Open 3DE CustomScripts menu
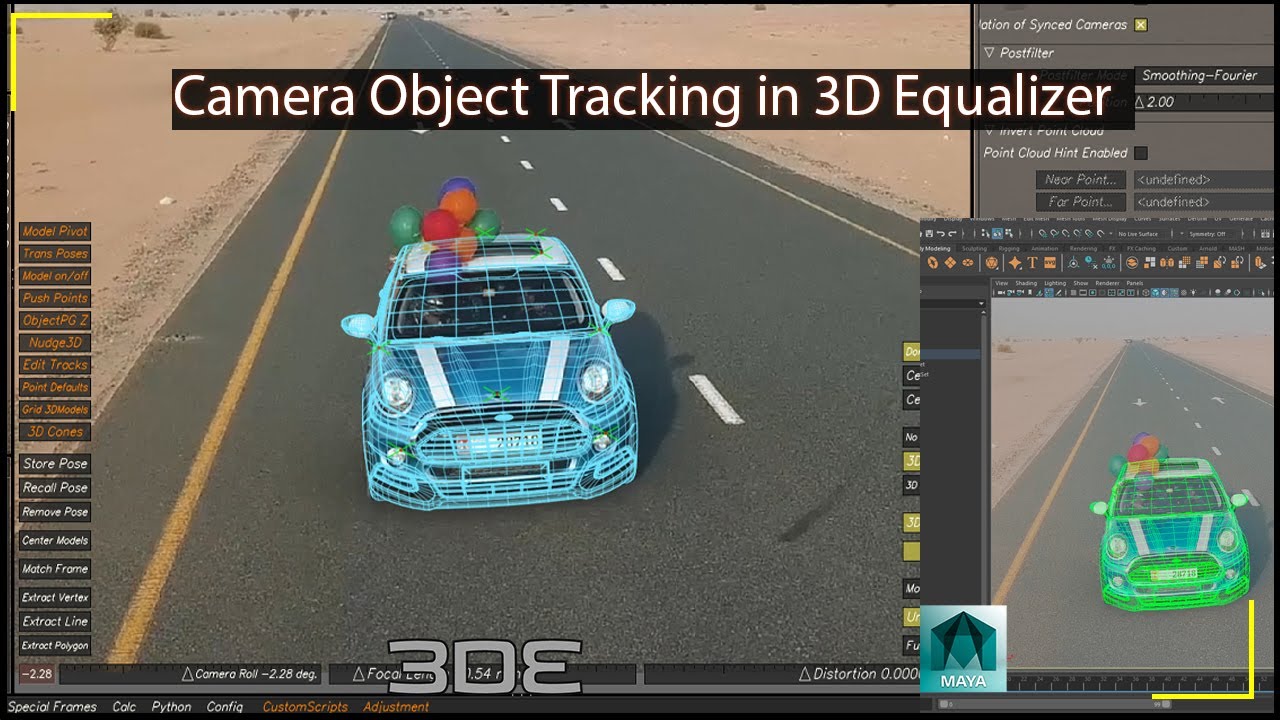Viewport: 1280px width, 720px height. coord(305,706)
